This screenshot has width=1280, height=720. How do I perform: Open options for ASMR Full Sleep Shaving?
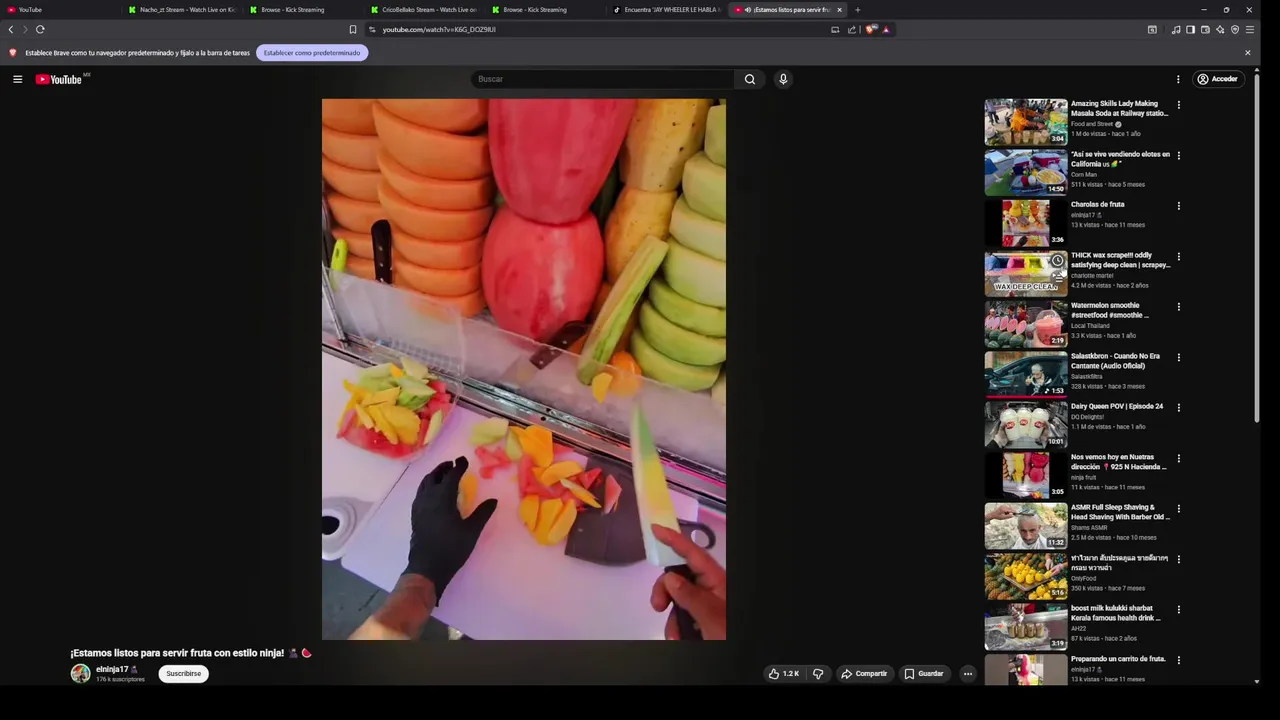pos(1178,509)
